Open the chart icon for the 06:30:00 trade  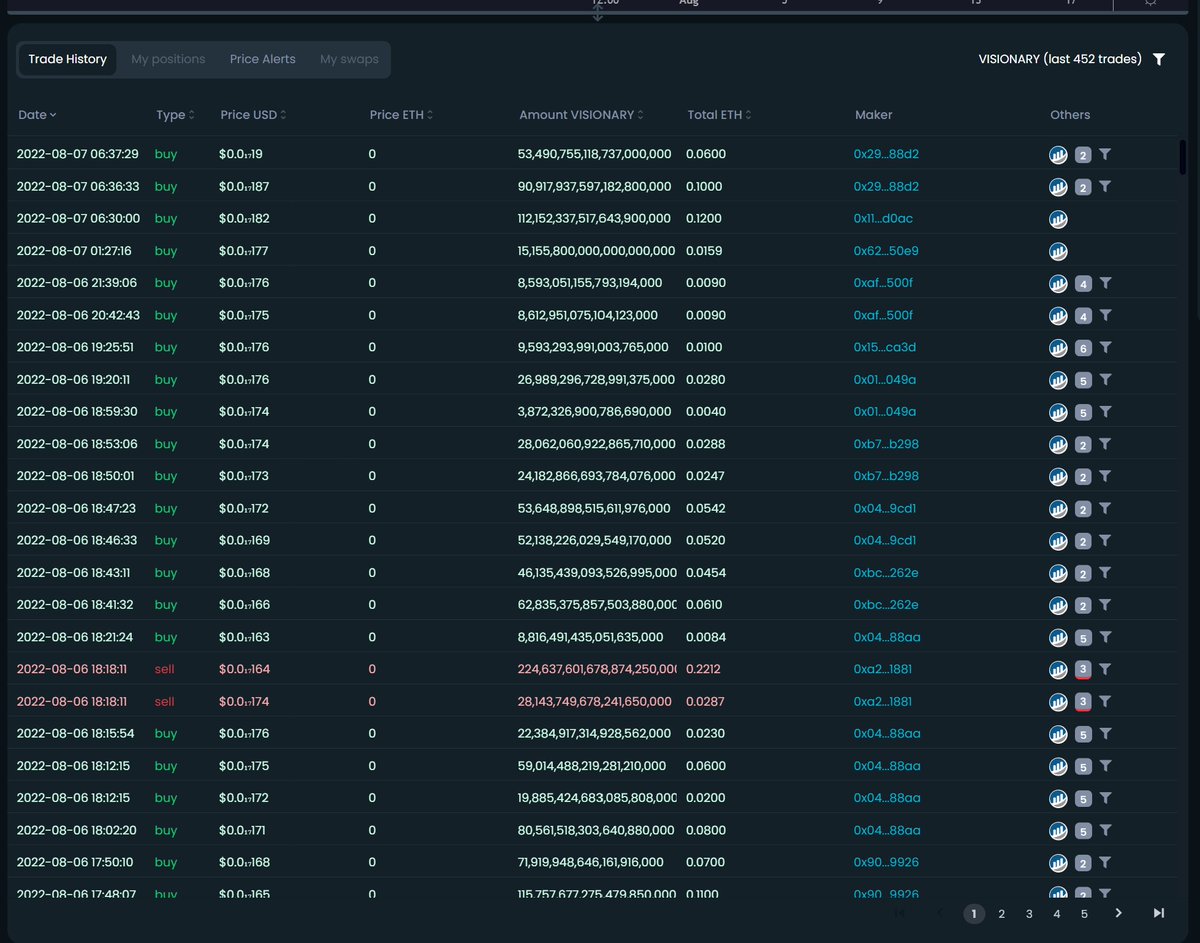point(1058,219)
